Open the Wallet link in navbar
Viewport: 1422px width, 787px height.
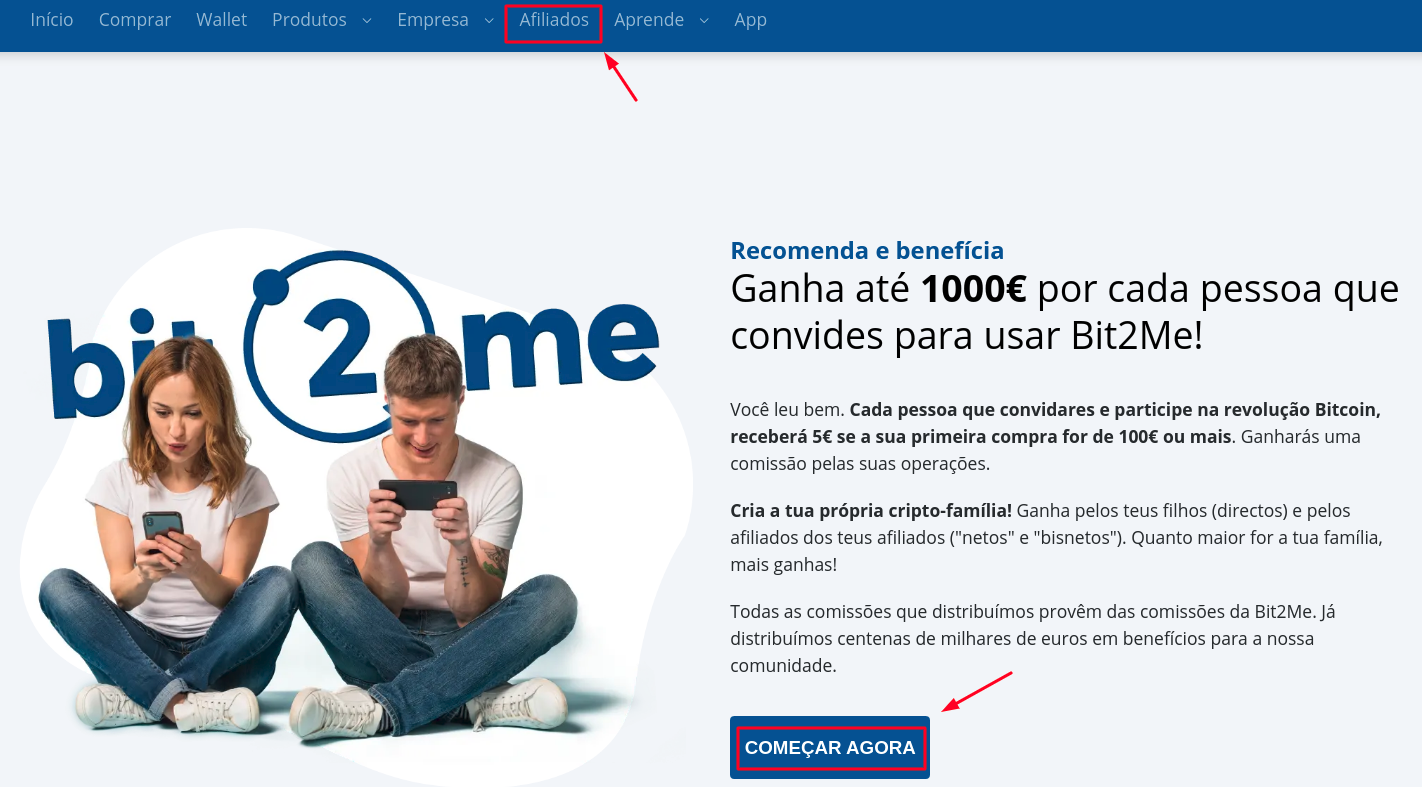tap(221, 20)
